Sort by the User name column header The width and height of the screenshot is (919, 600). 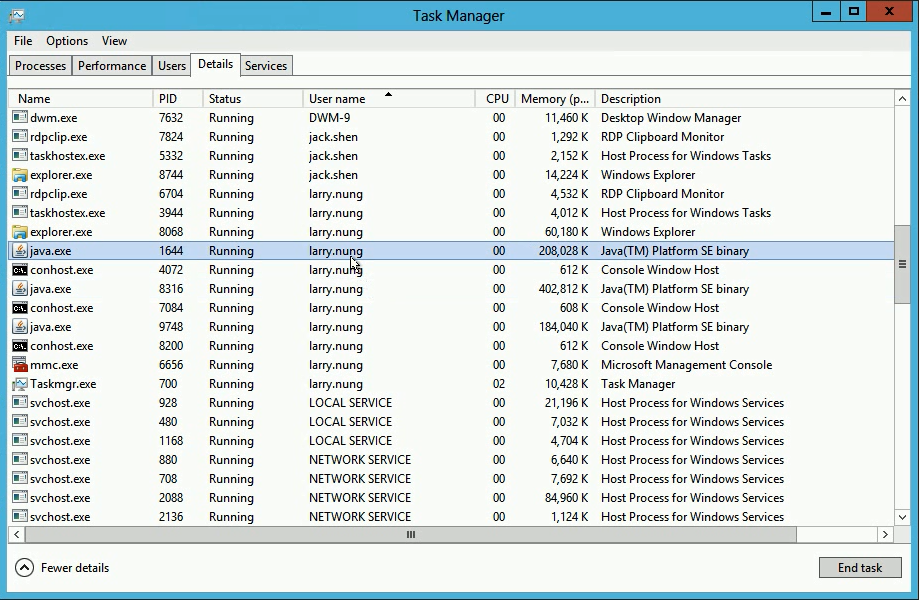coord(389,98)
